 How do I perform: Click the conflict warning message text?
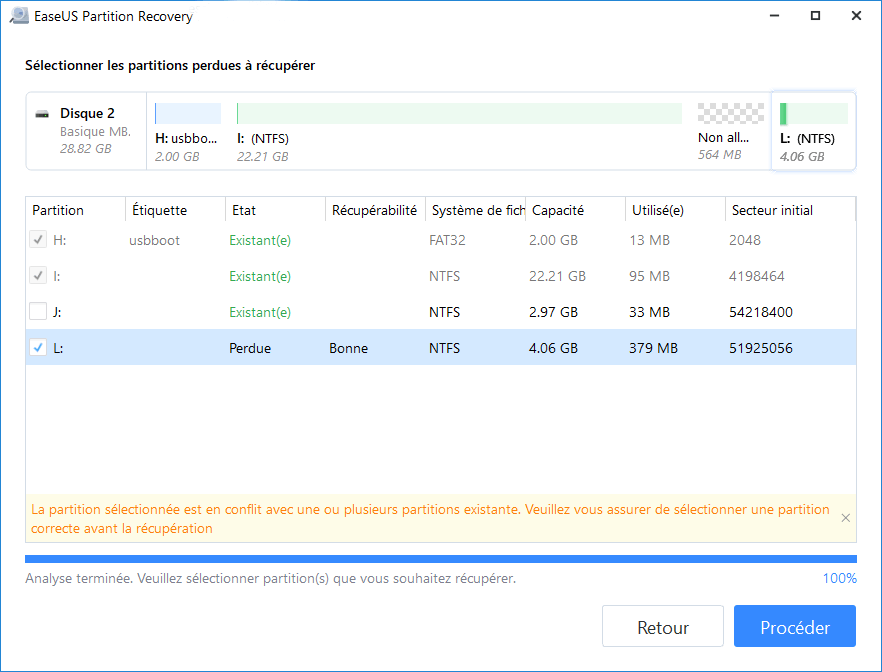point(430,518)
